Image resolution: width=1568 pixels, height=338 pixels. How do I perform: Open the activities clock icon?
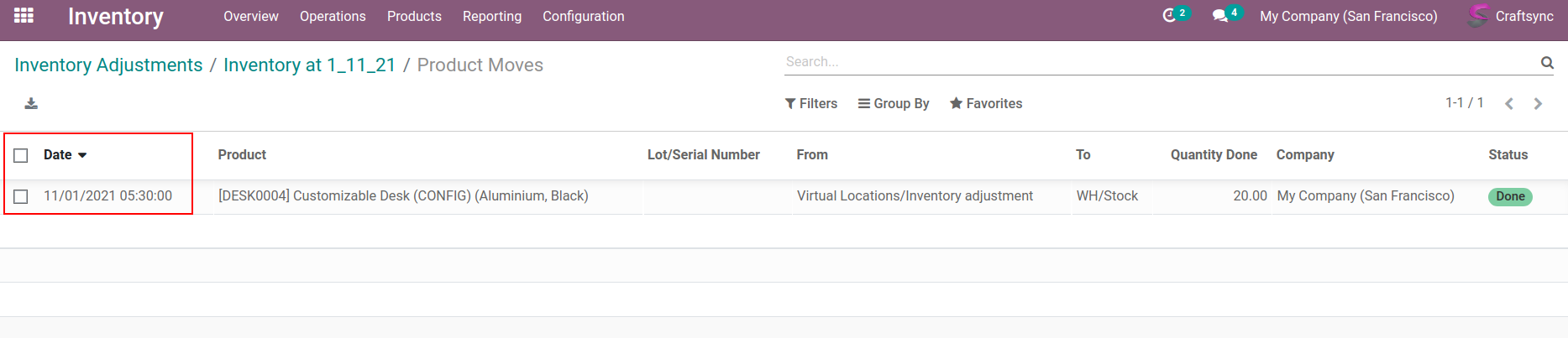pyautogui.click(x=1169, y=16)
